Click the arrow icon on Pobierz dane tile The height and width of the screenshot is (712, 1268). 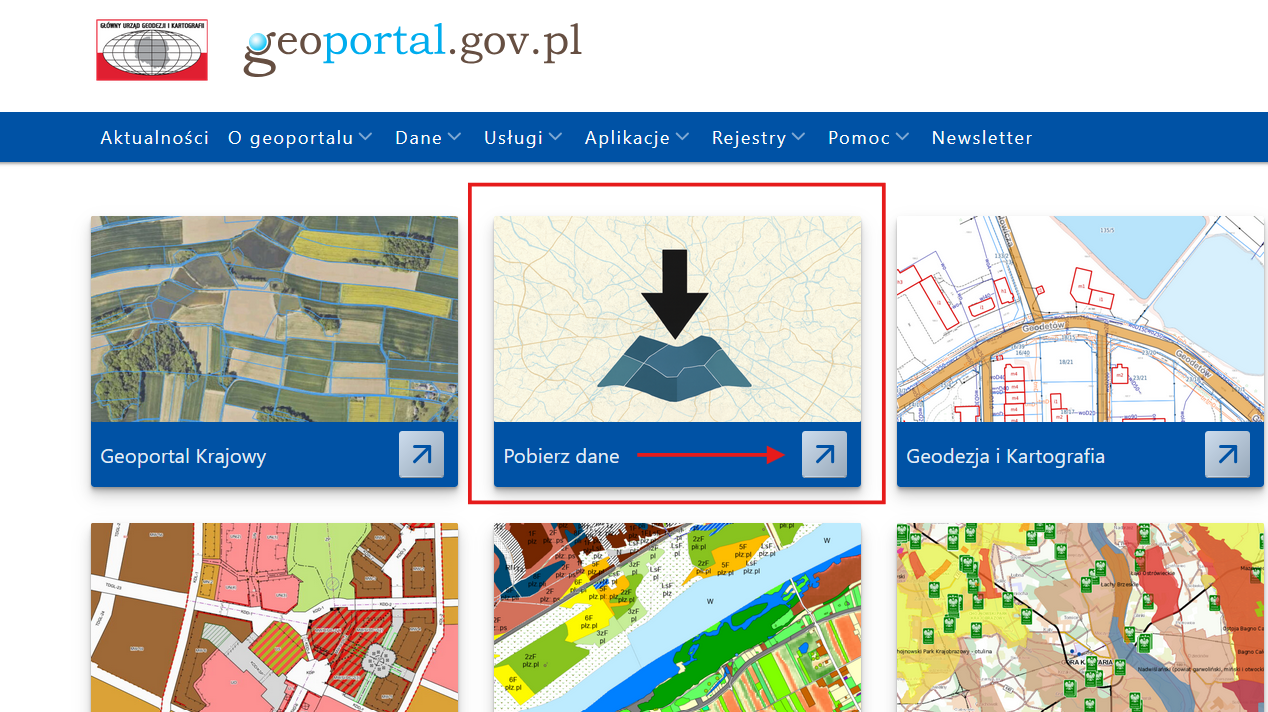(824, 455)
